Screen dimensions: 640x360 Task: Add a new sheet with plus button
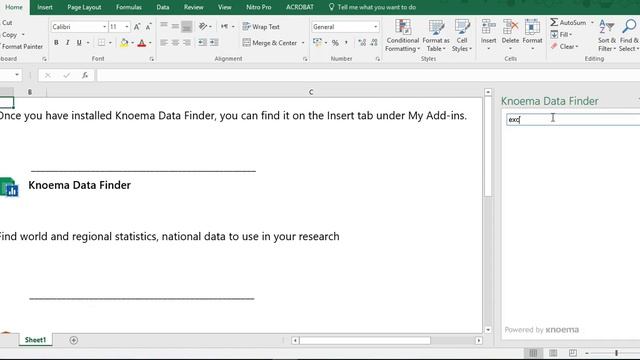click(x=73, y=340)
